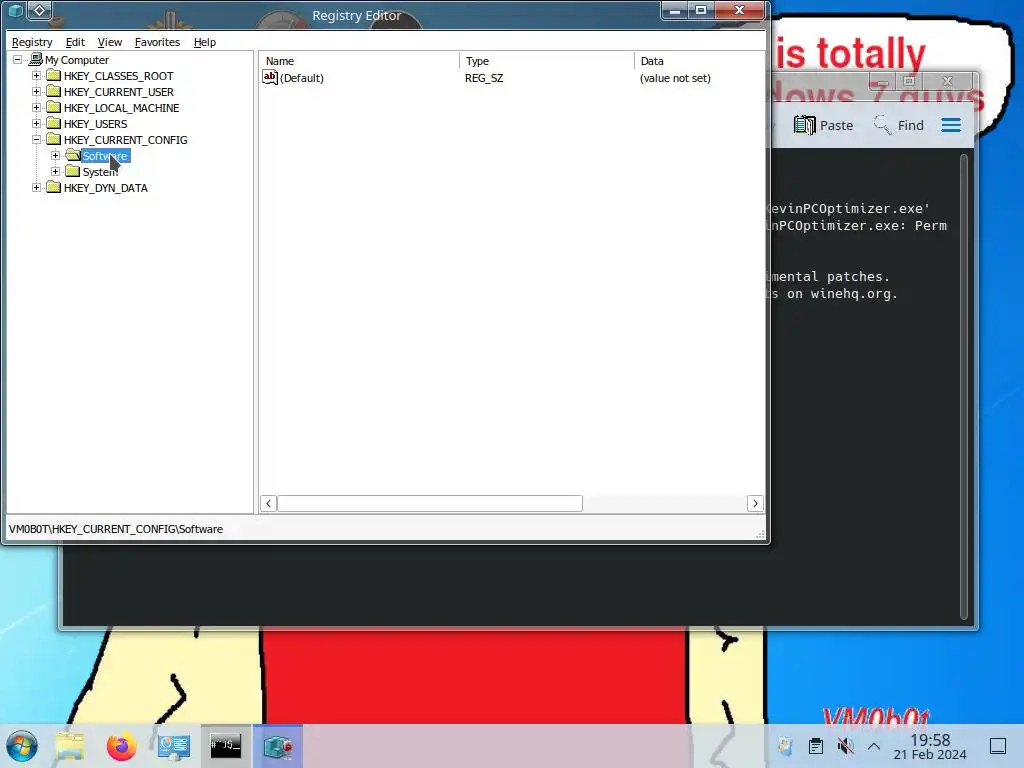
Task: Expand the System subkey
Action: point(56,172)
